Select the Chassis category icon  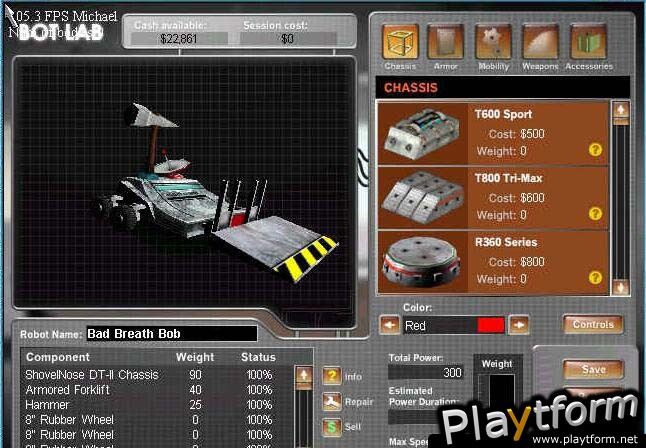pyautogui.click(x=400, y=42)
